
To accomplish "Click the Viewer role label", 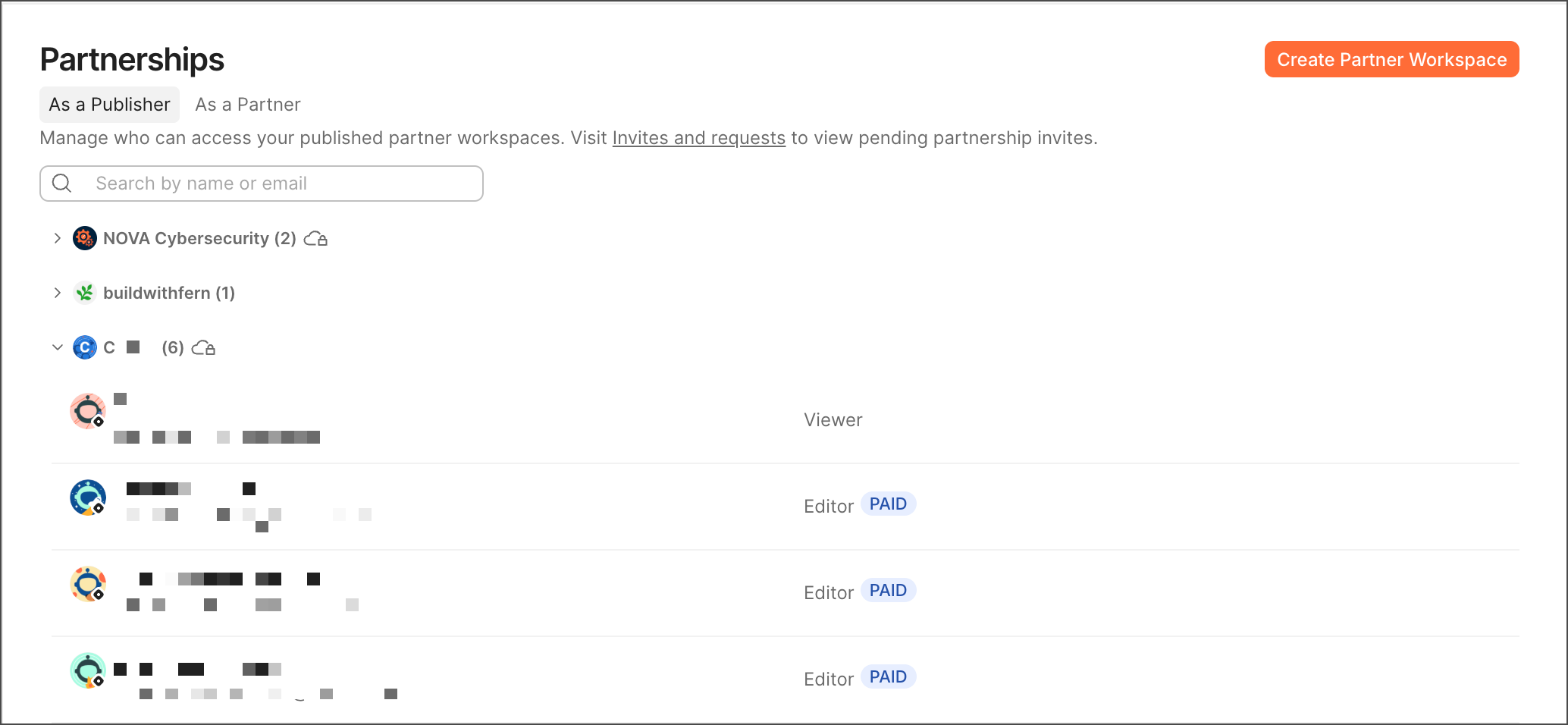I will pyautogui.click(x=833, y=420).
